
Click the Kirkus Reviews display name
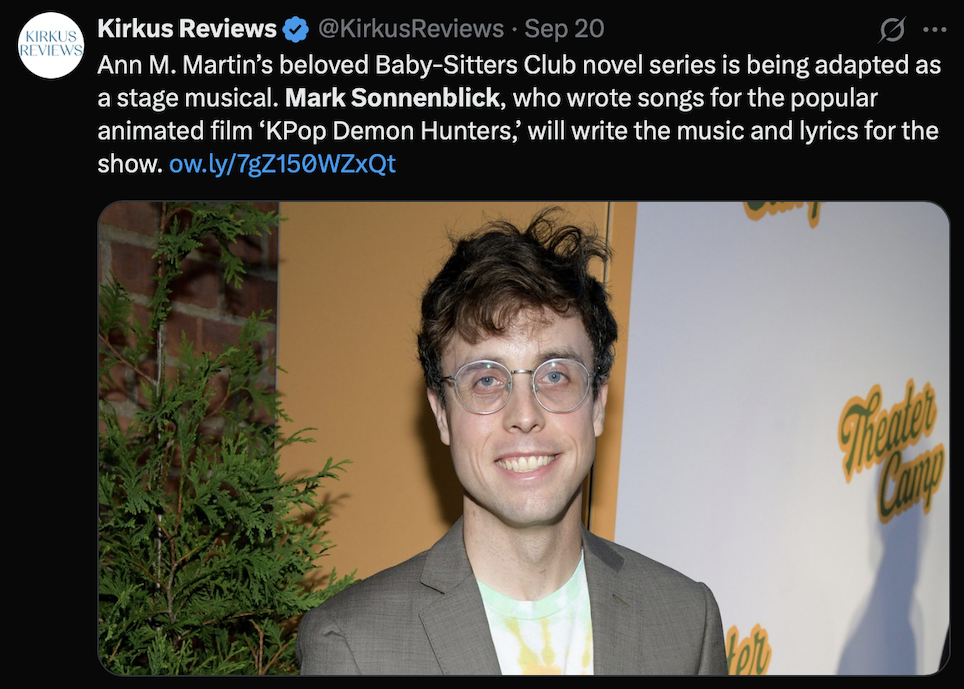coord(187,29)
